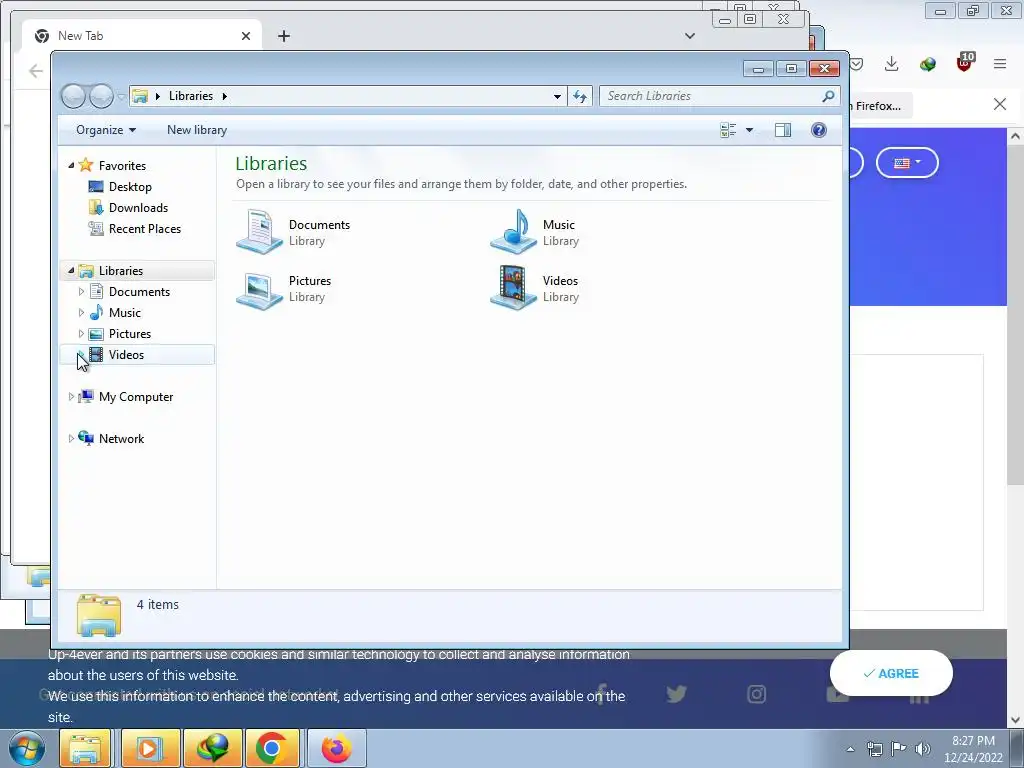Open Recent Places in sidebar

coord(144,229)
